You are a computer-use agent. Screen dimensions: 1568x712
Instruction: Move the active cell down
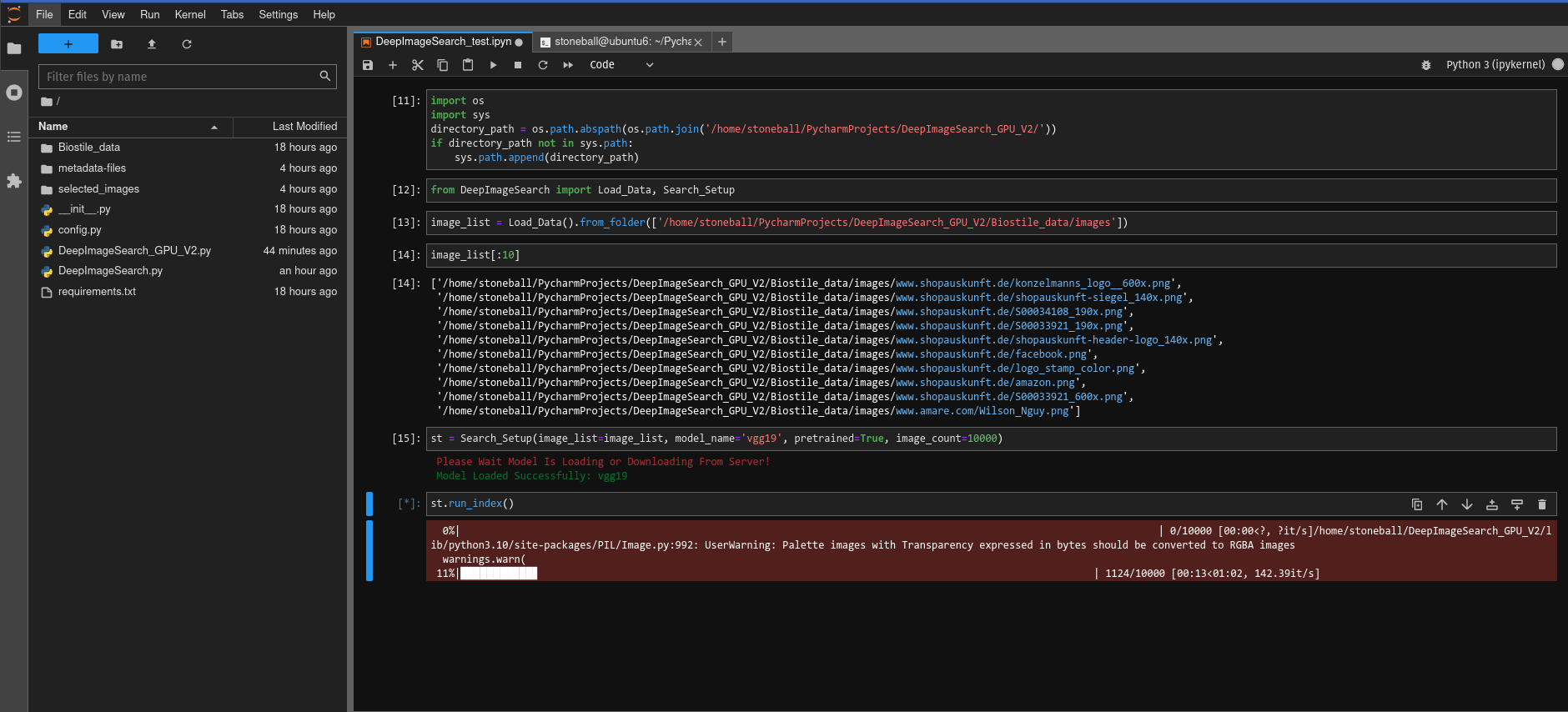tap(1467, 504)
